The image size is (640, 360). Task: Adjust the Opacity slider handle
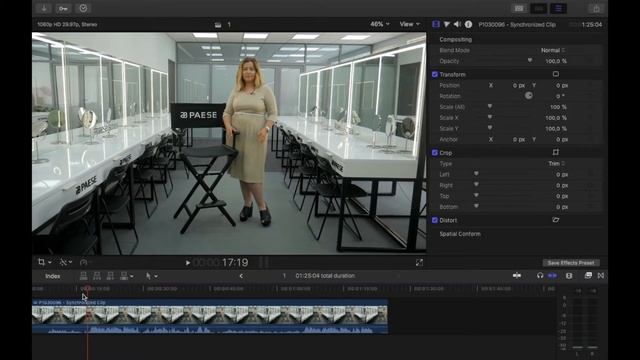click(530, 60)
